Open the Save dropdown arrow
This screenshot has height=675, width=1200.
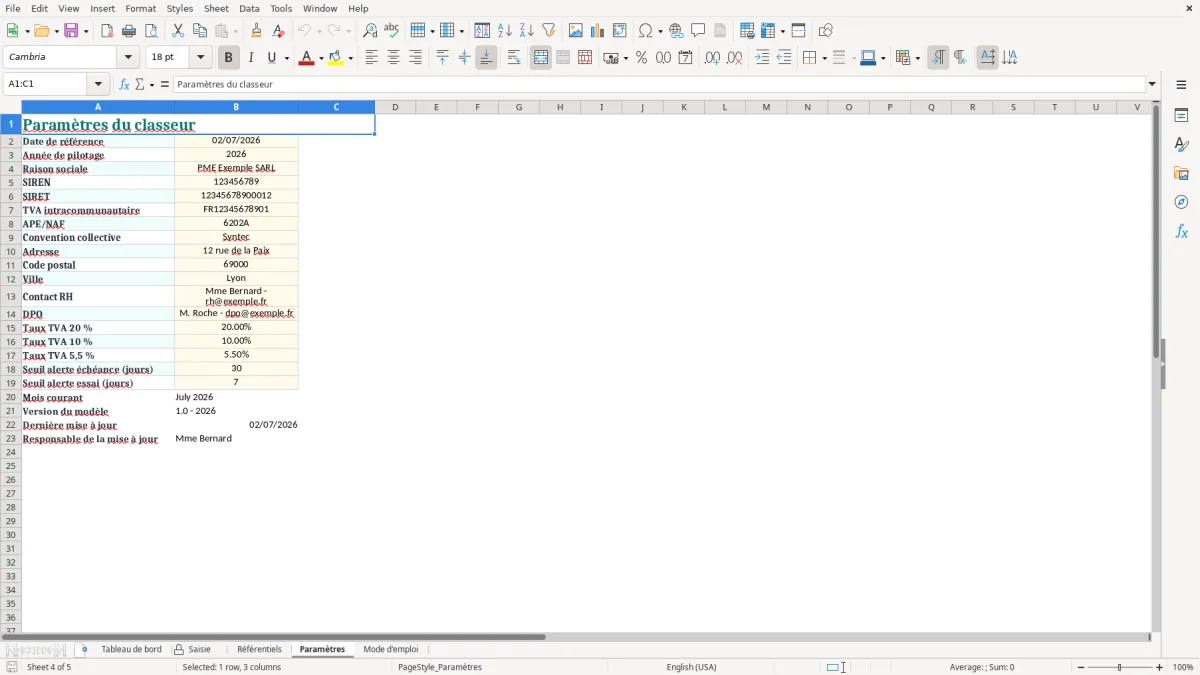(x=85, y=31)
